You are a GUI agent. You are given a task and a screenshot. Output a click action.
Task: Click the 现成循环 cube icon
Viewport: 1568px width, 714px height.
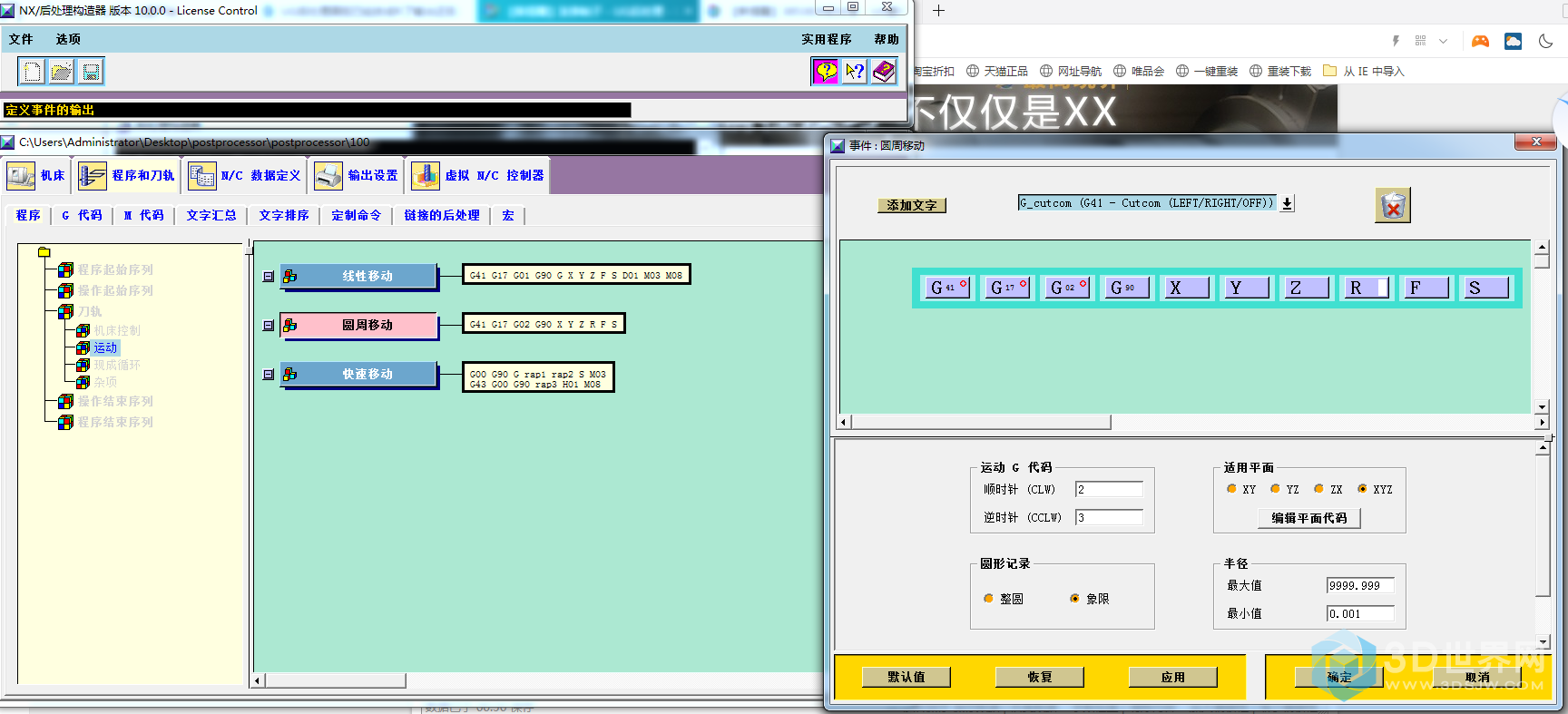(x=83, y=365)
